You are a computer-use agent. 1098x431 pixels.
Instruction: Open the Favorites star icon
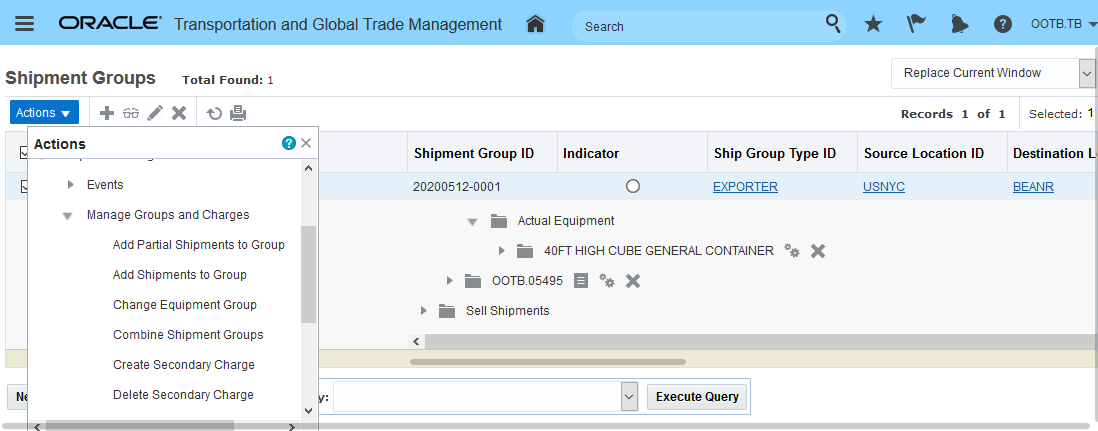873,24
